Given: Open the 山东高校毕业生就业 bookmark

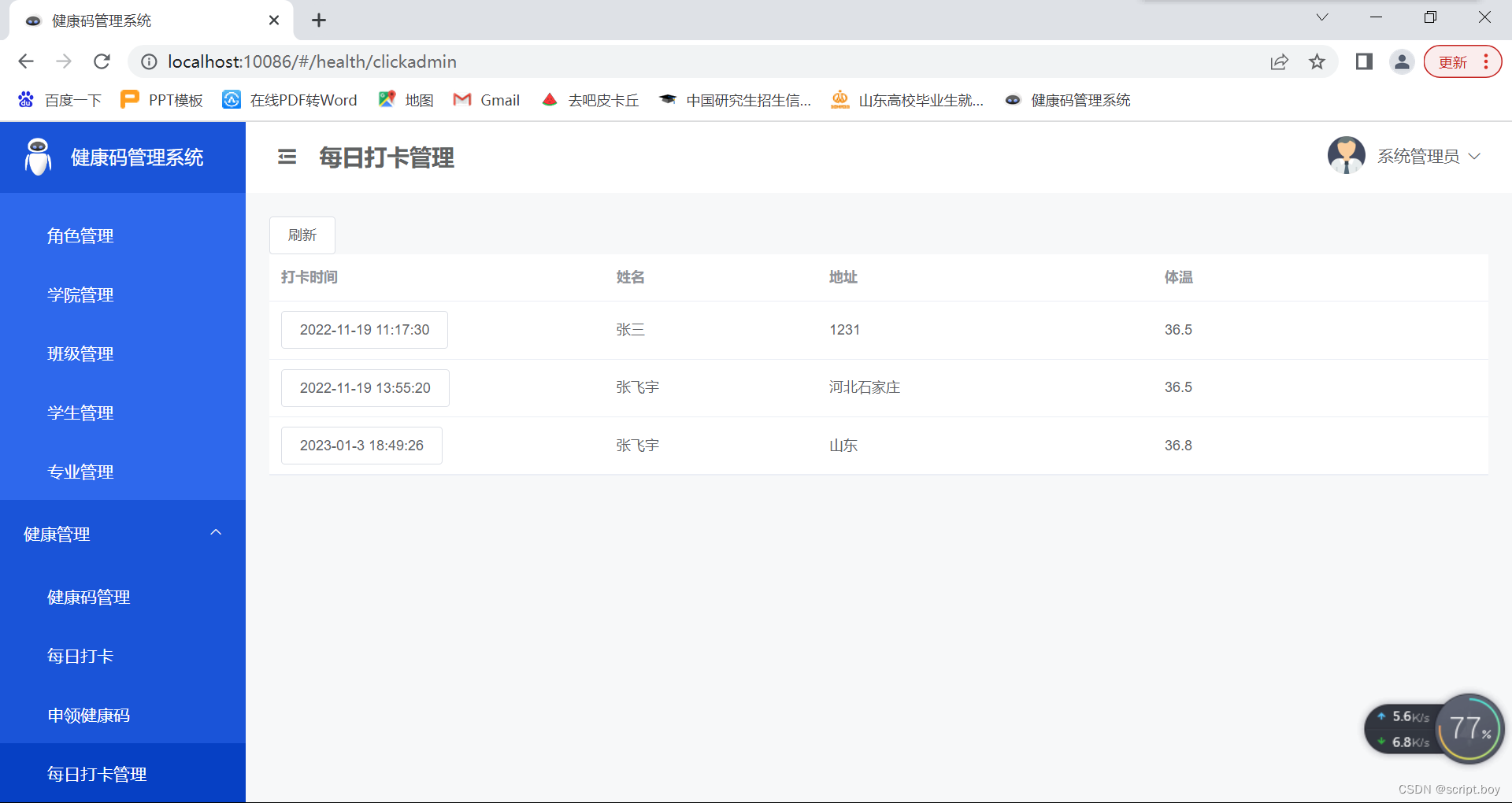Looking at the screenshot, I should [907, 100].
